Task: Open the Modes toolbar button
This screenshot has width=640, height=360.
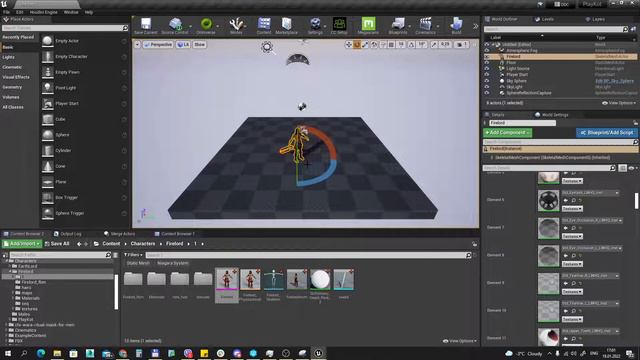Action: coord(236,25)
